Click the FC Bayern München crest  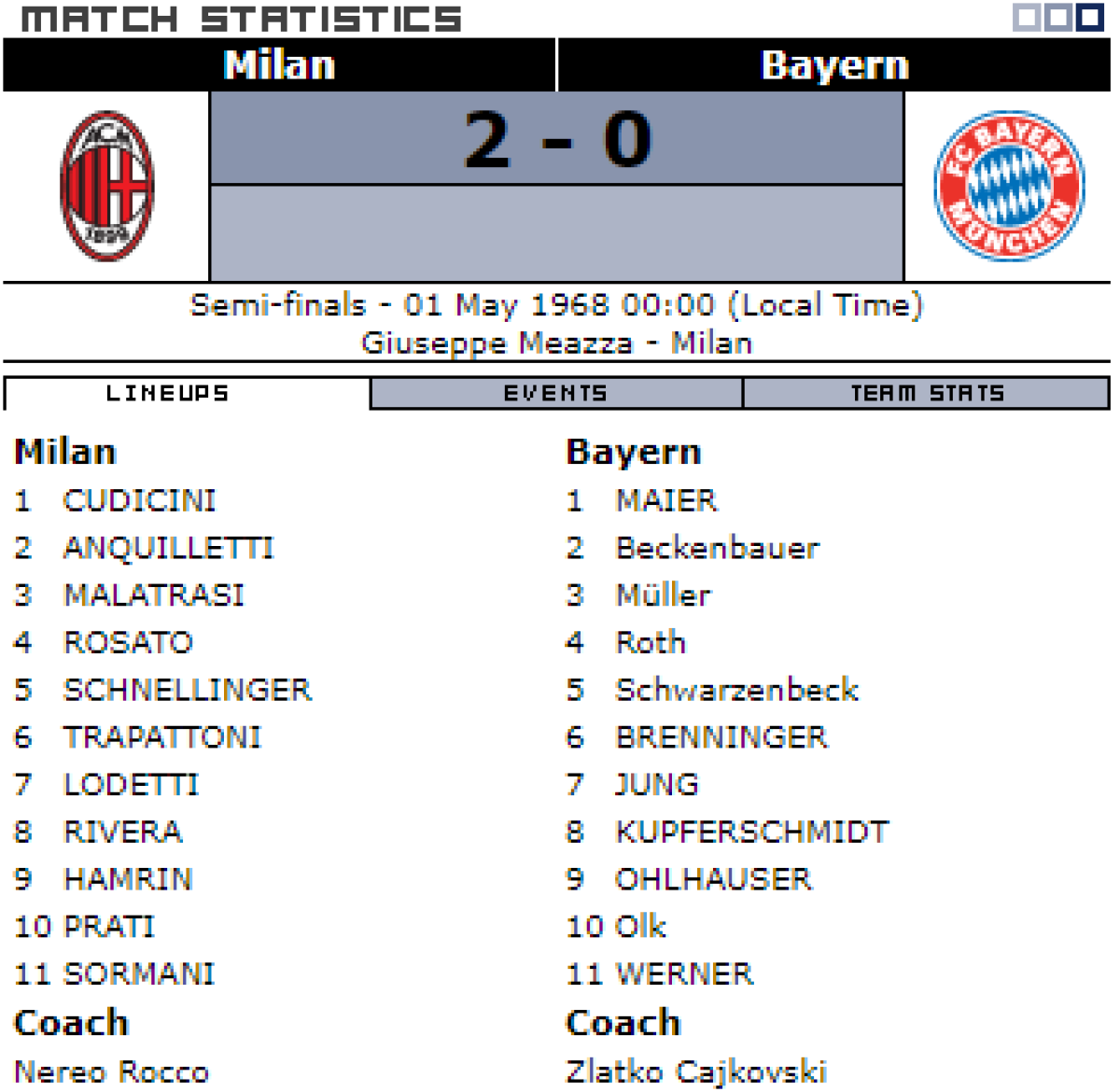click(x=1009, y=186)
